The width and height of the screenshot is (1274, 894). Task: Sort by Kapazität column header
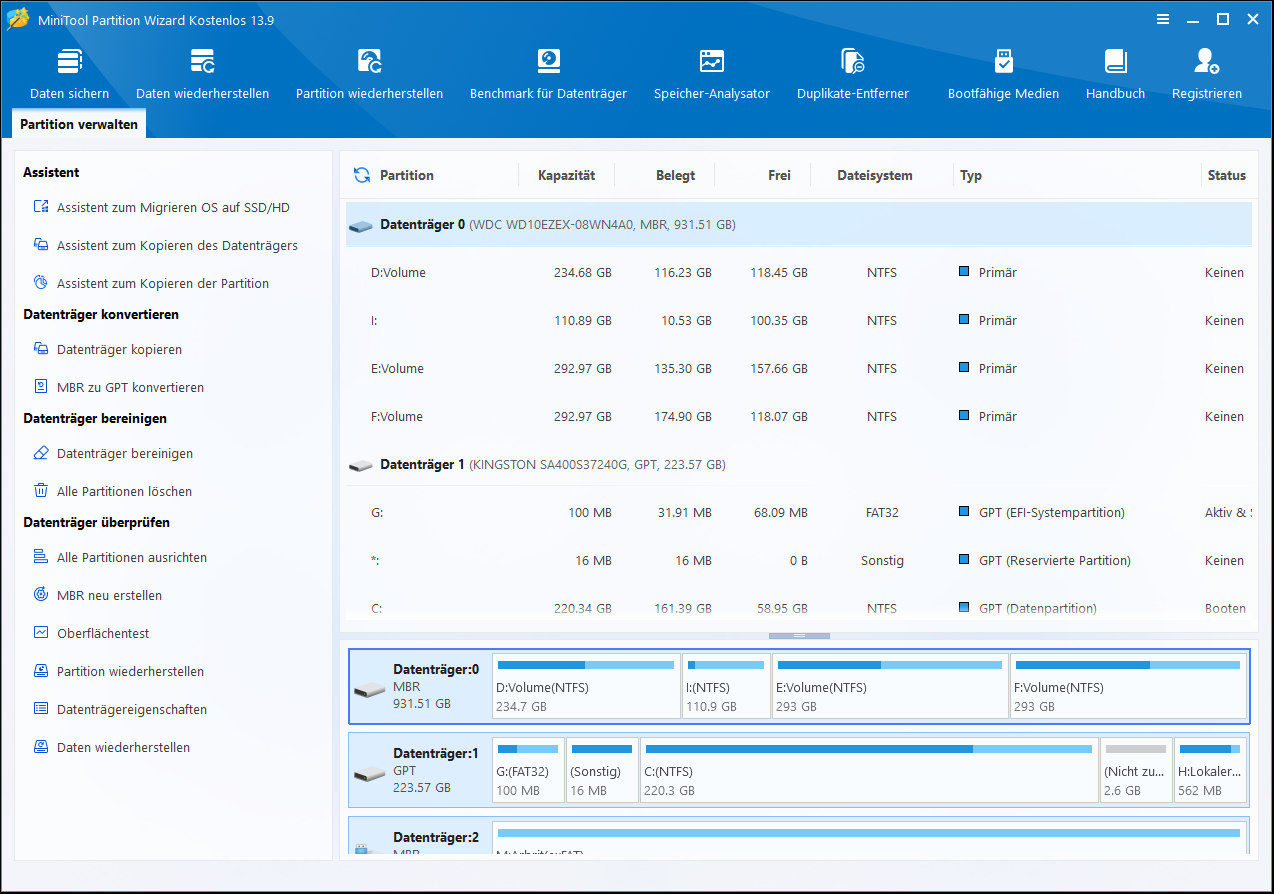pyautogui.click(x=566, y=175)
